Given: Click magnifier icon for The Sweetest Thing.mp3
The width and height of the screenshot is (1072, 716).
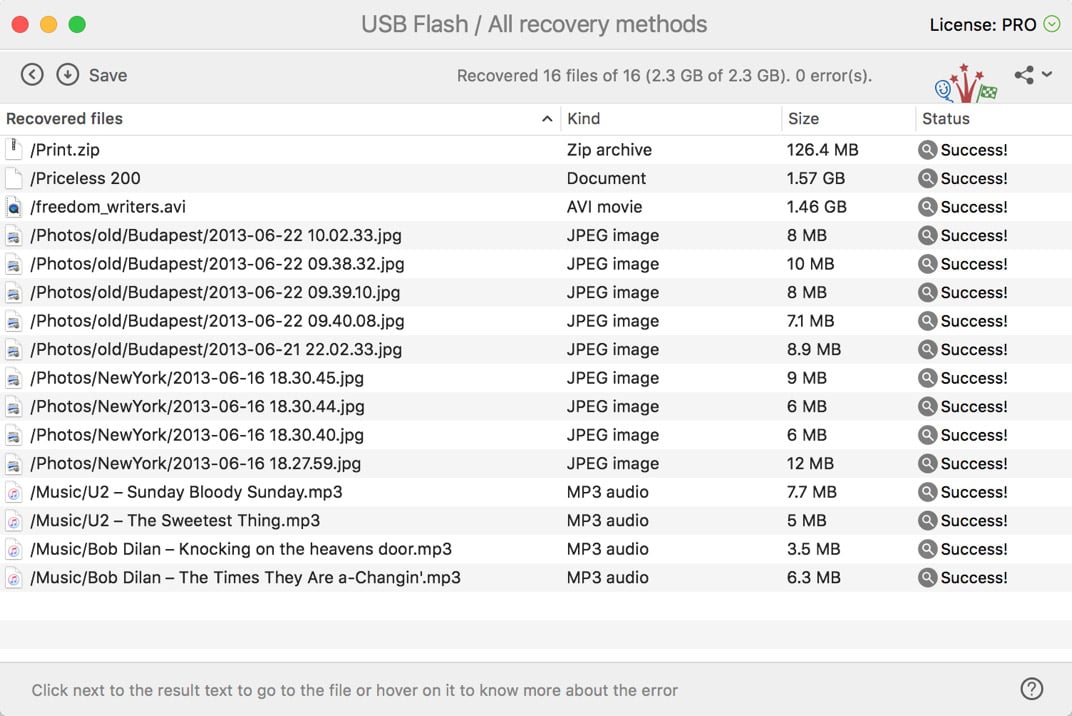Looking at the screenshot, I should (928, 520).
